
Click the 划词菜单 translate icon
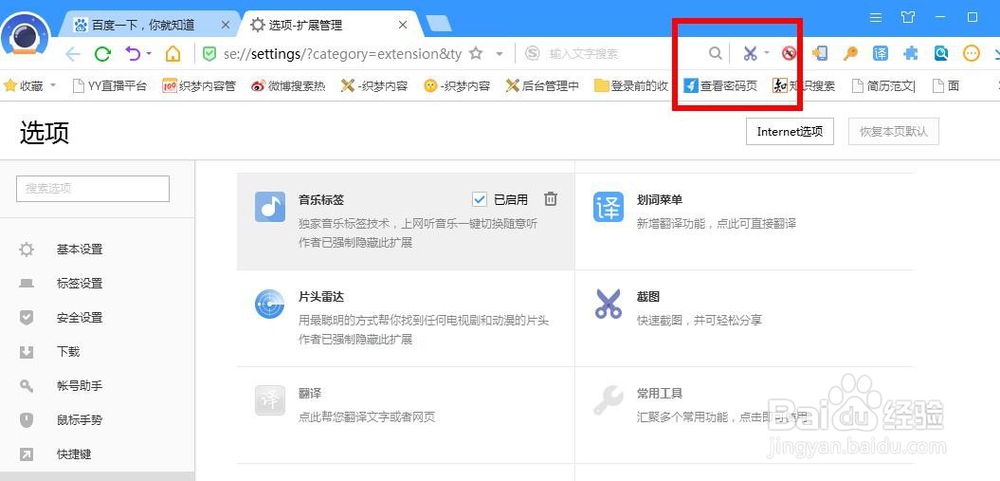[608, 207]
